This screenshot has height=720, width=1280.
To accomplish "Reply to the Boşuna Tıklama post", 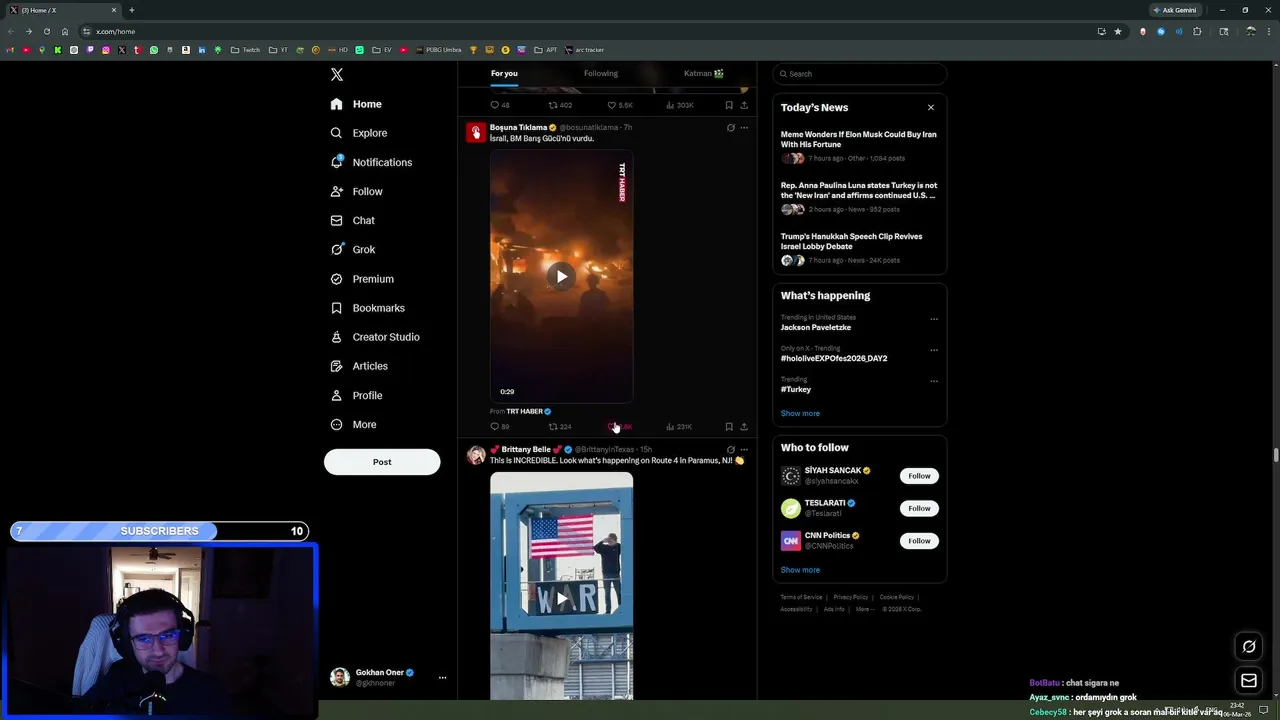I will [499, 427].
